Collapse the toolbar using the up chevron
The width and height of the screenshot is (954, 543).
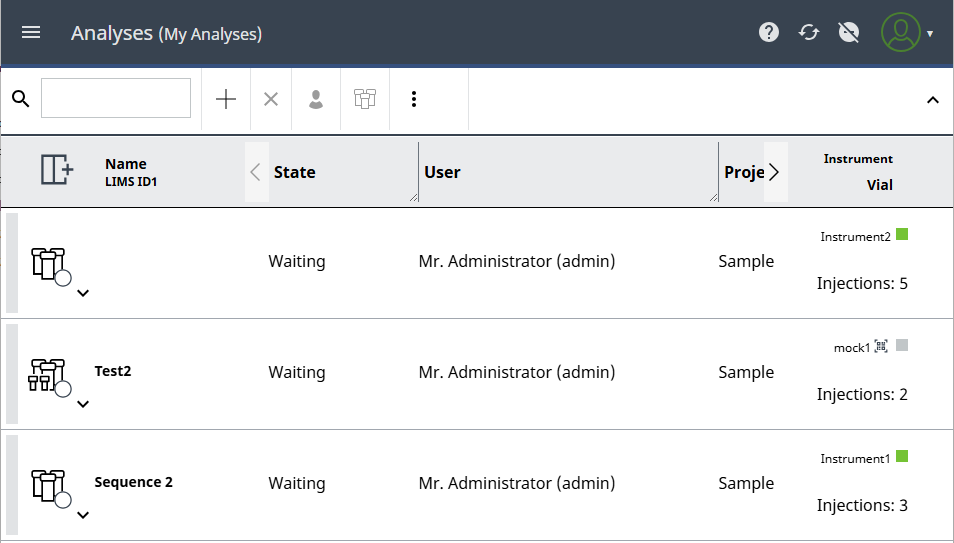(x=932, y=100)
